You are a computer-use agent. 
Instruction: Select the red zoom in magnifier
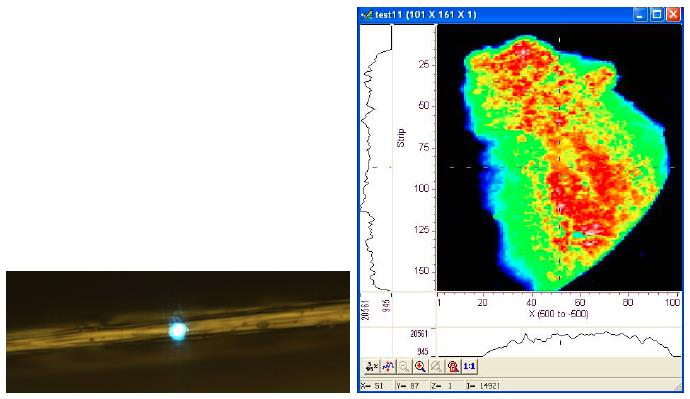coord(420,366)
